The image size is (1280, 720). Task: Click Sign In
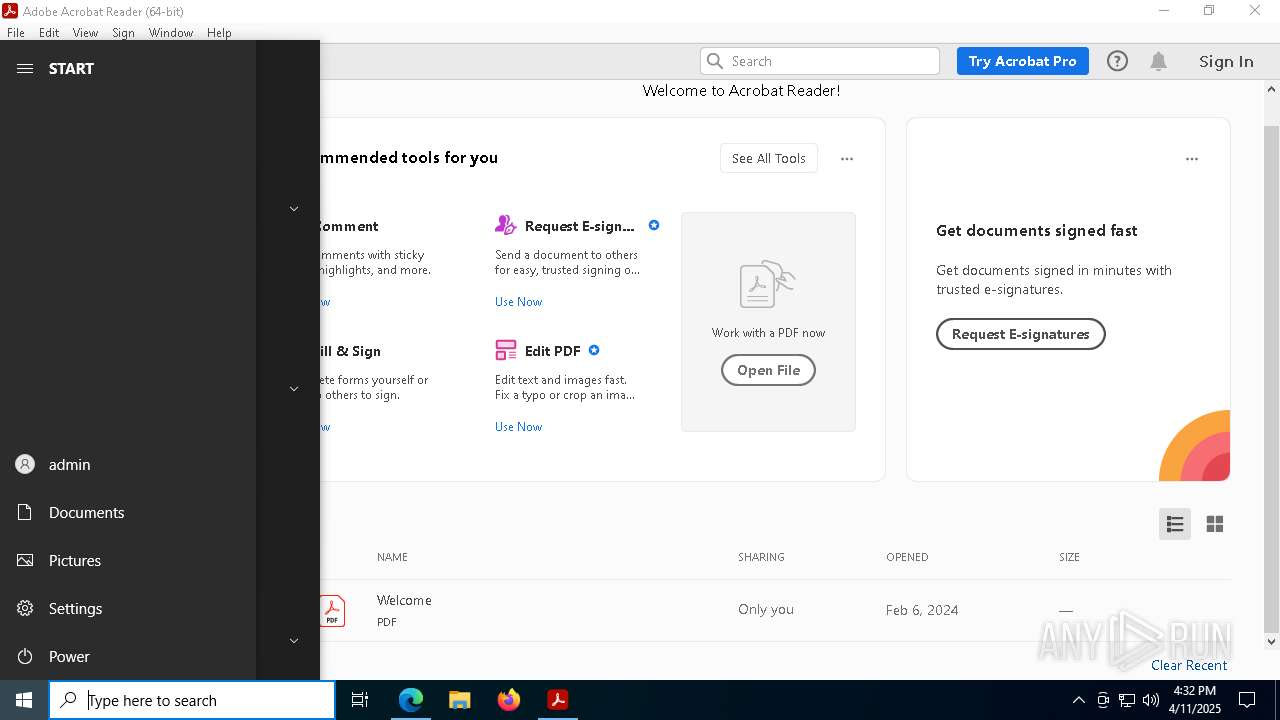point(1226,61)
